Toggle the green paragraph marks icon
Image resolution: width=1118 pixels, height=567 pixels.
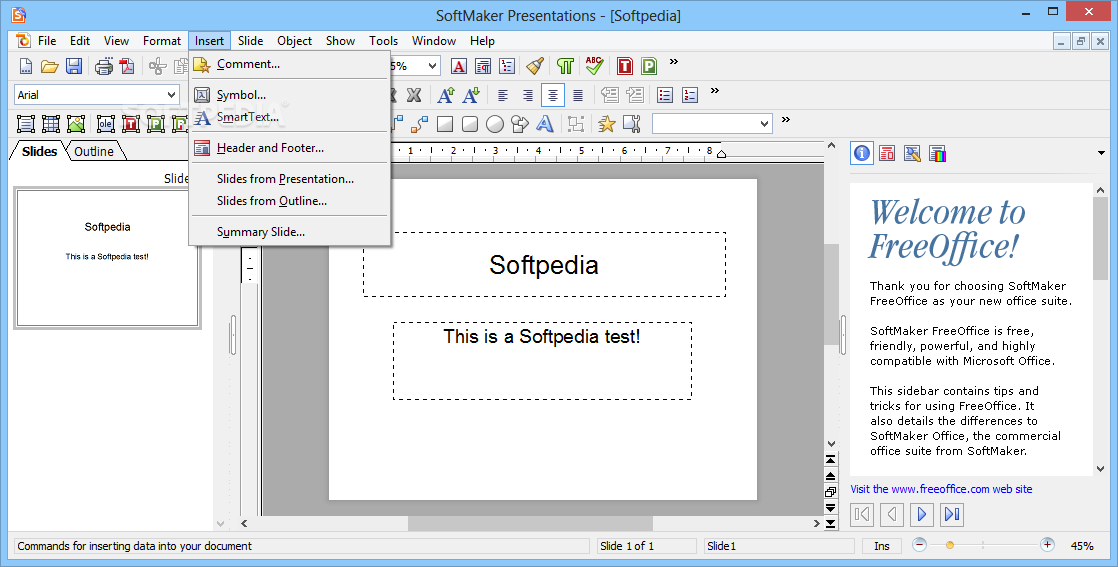565,66
